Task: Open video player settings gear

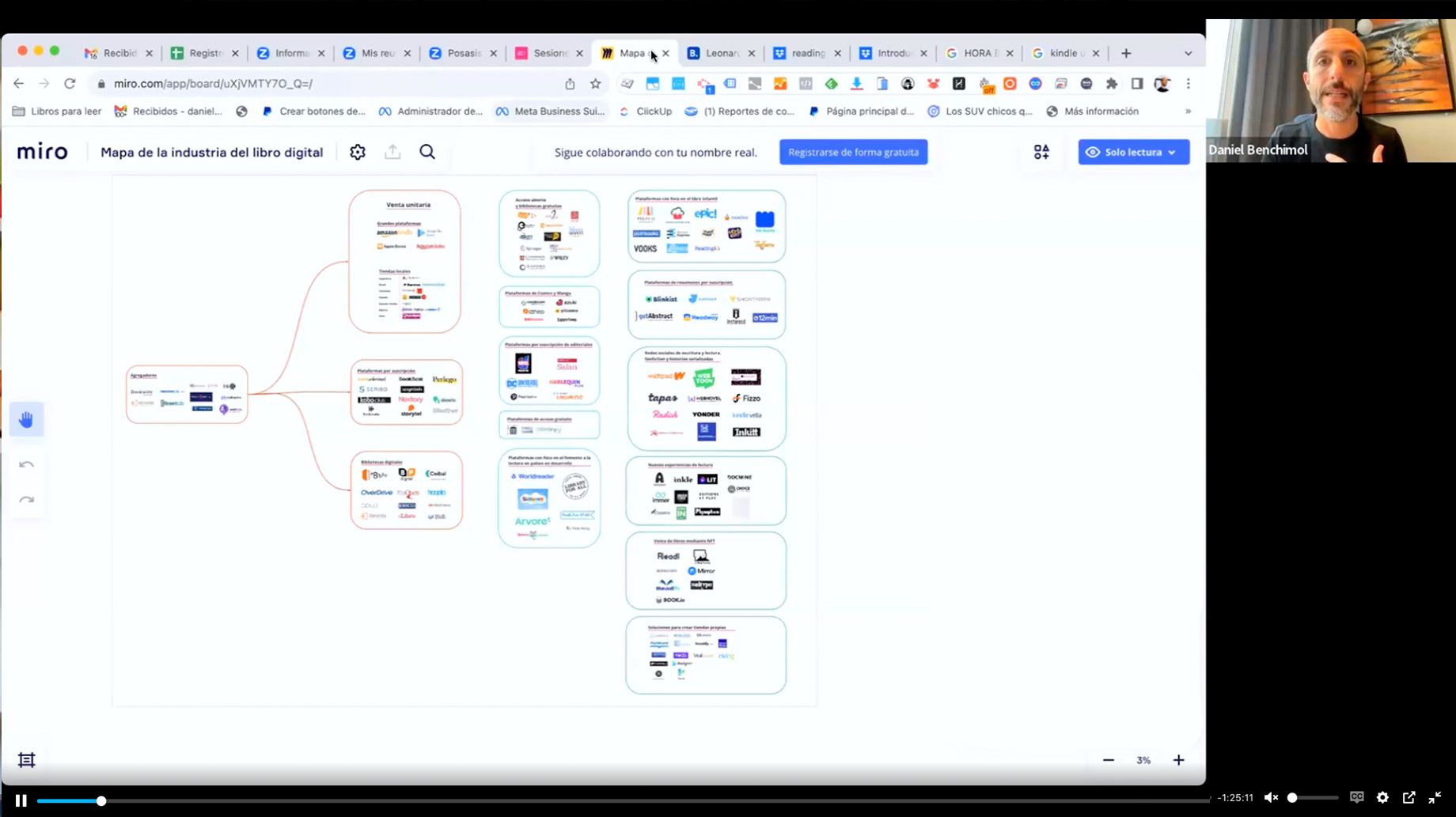Action: [x=1382, y=797]
